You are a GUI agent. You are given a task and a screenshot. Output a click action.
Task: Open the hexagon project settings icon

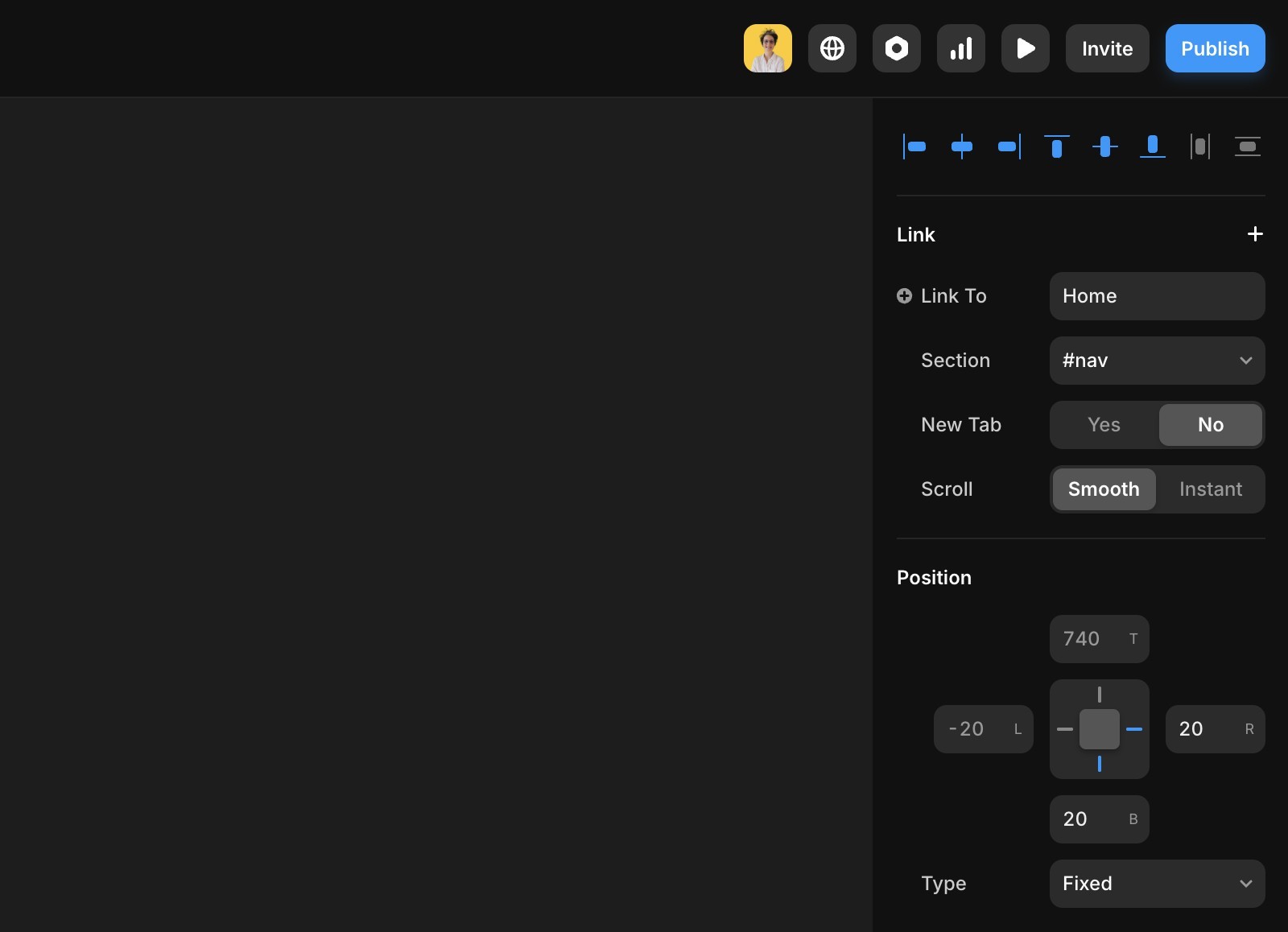(x=896, y=48)
